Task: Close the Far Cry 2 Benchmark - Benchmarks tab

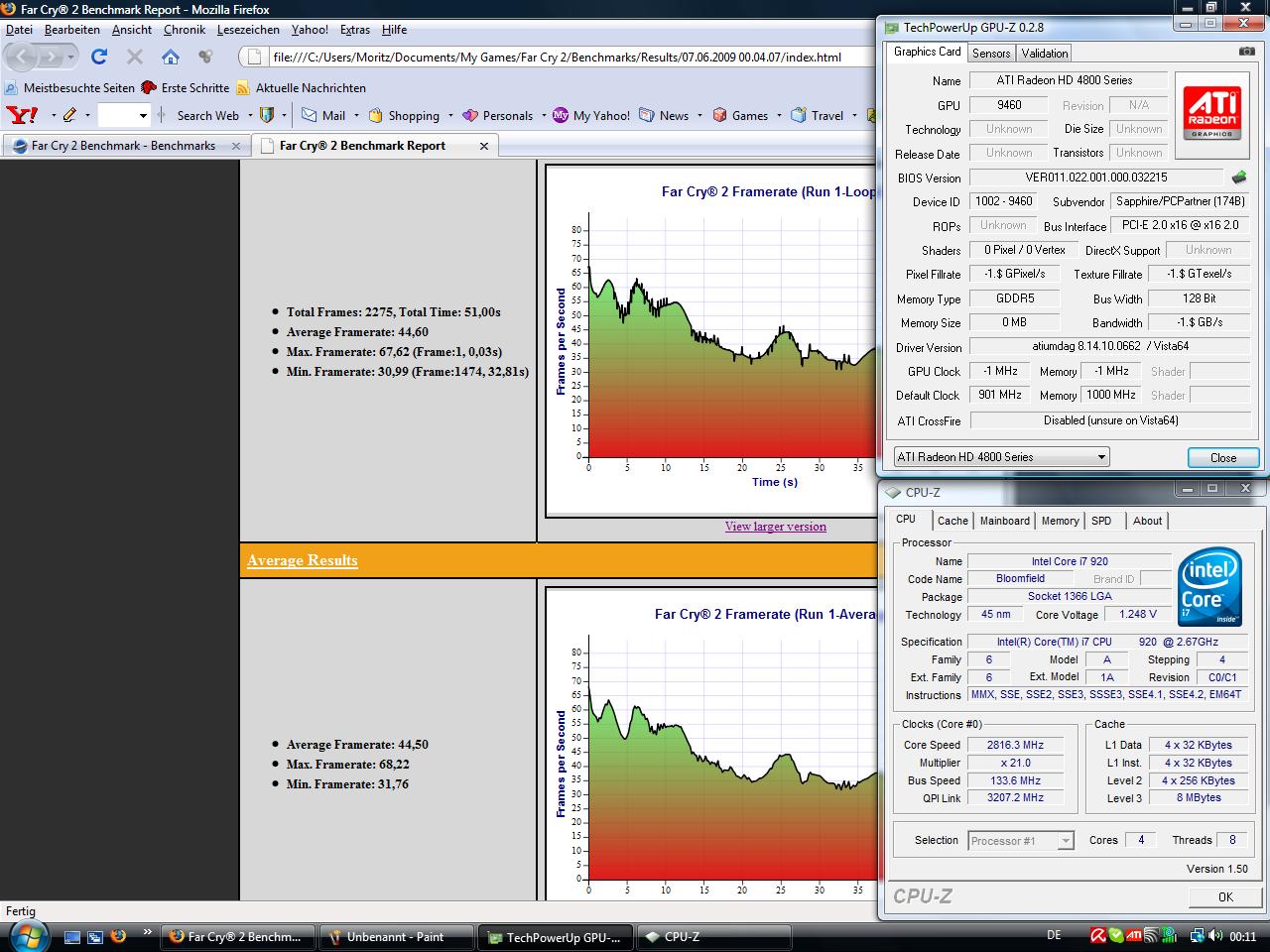Action: [236, 146]
